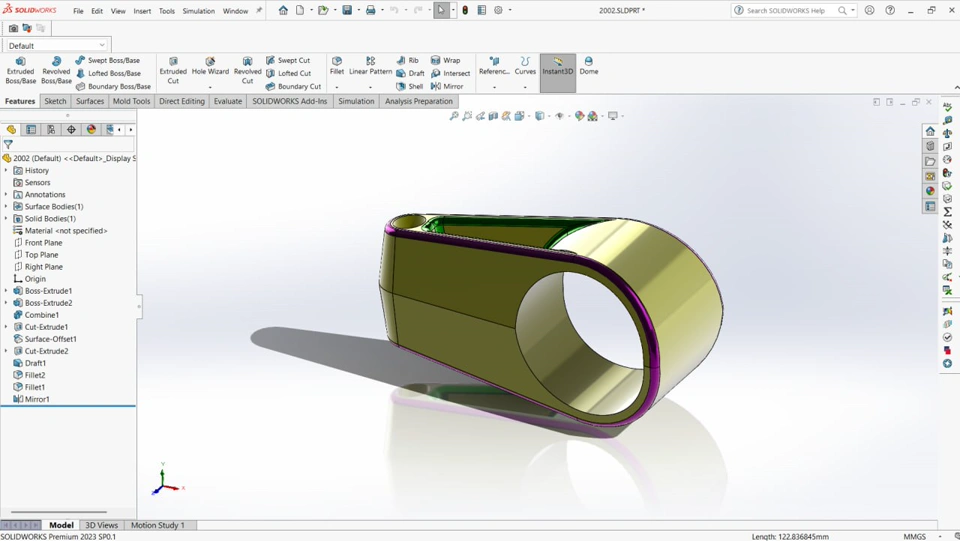The width and height of the screenshot is (960, 541).
Task: Expand the History tree node
Action: coord(6,170)
